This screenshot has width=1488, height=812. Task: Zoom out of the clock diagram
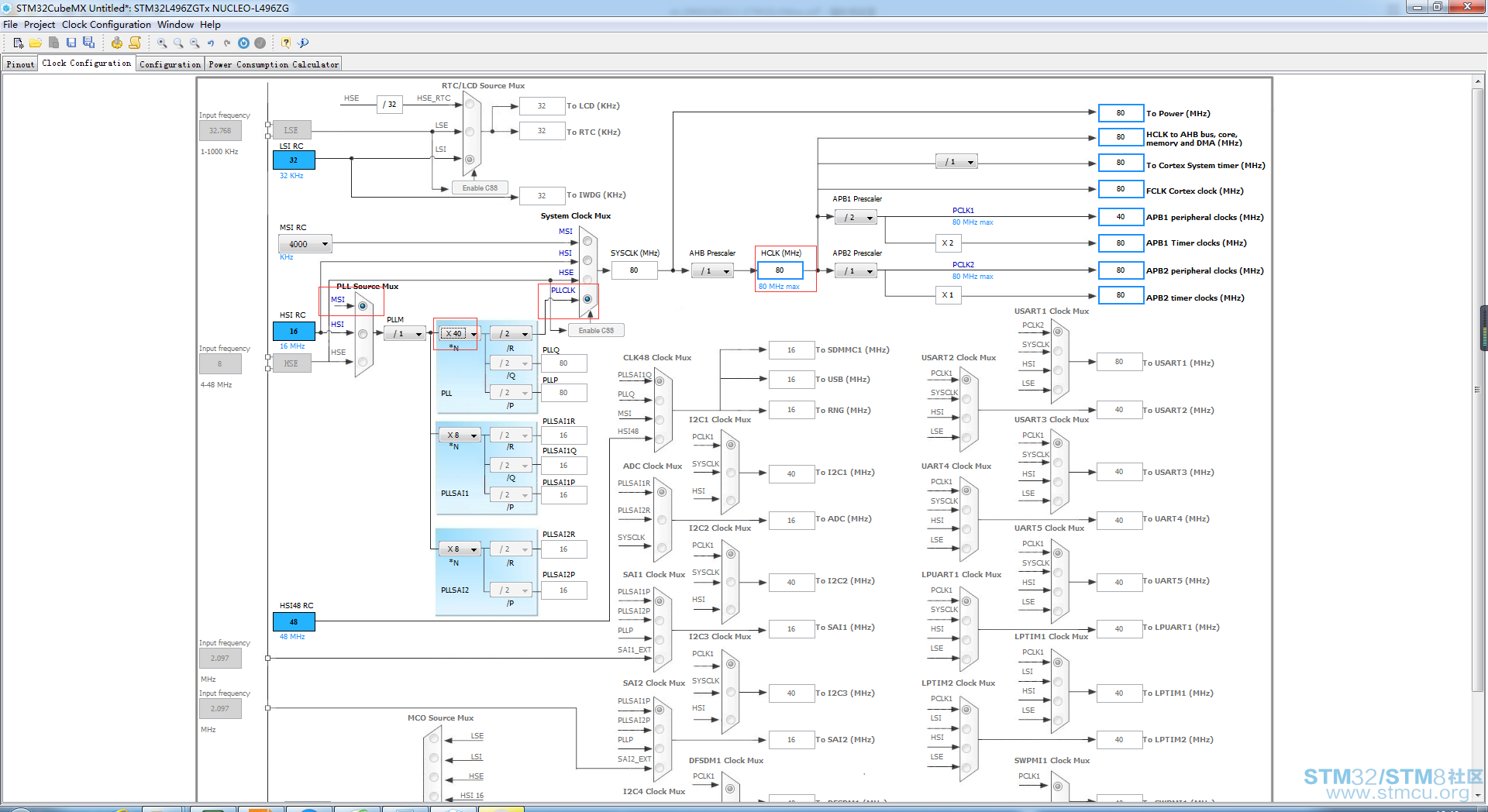click(195, 43)
